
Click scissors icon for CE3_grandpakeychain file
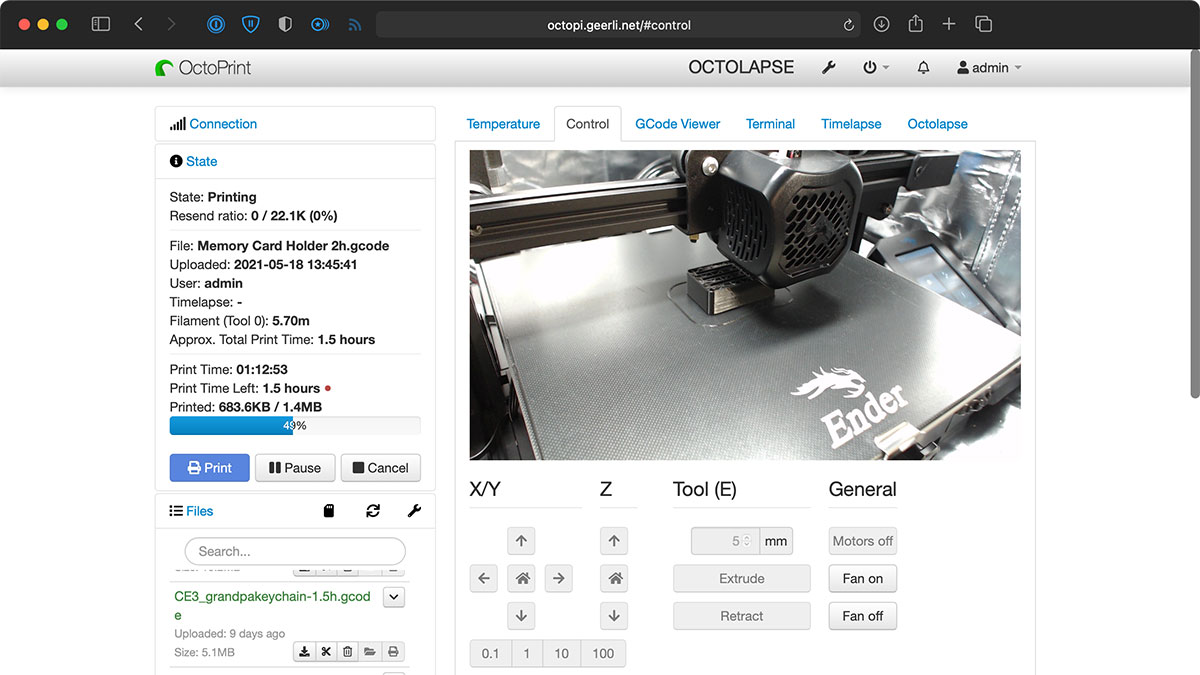pyautogui.click(x=326, y=652)
